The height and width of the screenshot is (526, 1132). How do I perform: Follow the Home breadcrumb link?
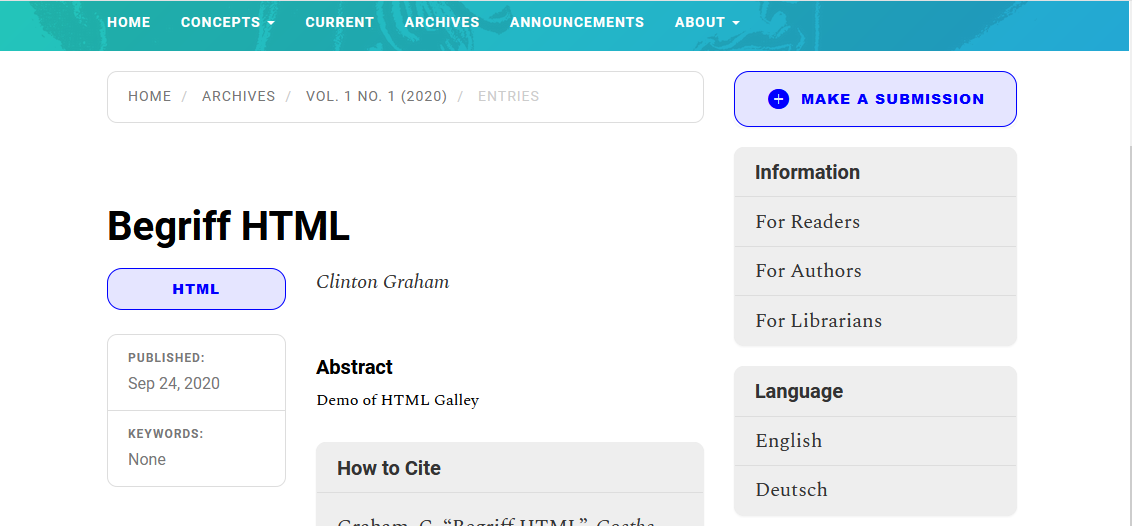(x=149, y=97)
